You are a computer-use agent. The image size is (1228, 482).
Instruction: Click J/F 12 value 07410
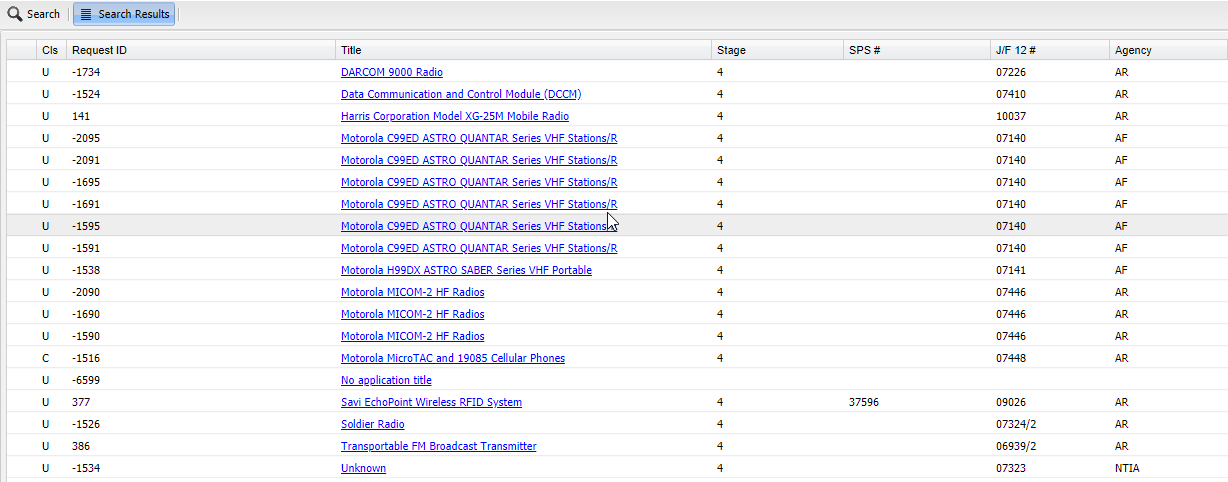1011,94
